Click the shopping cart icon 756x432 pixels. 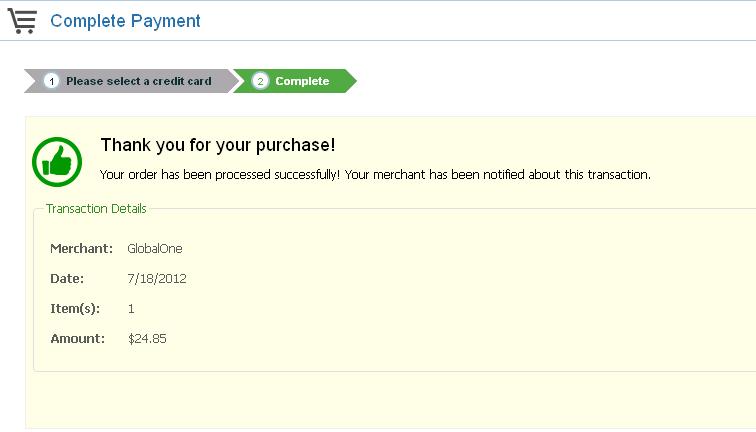pos(21,19)
